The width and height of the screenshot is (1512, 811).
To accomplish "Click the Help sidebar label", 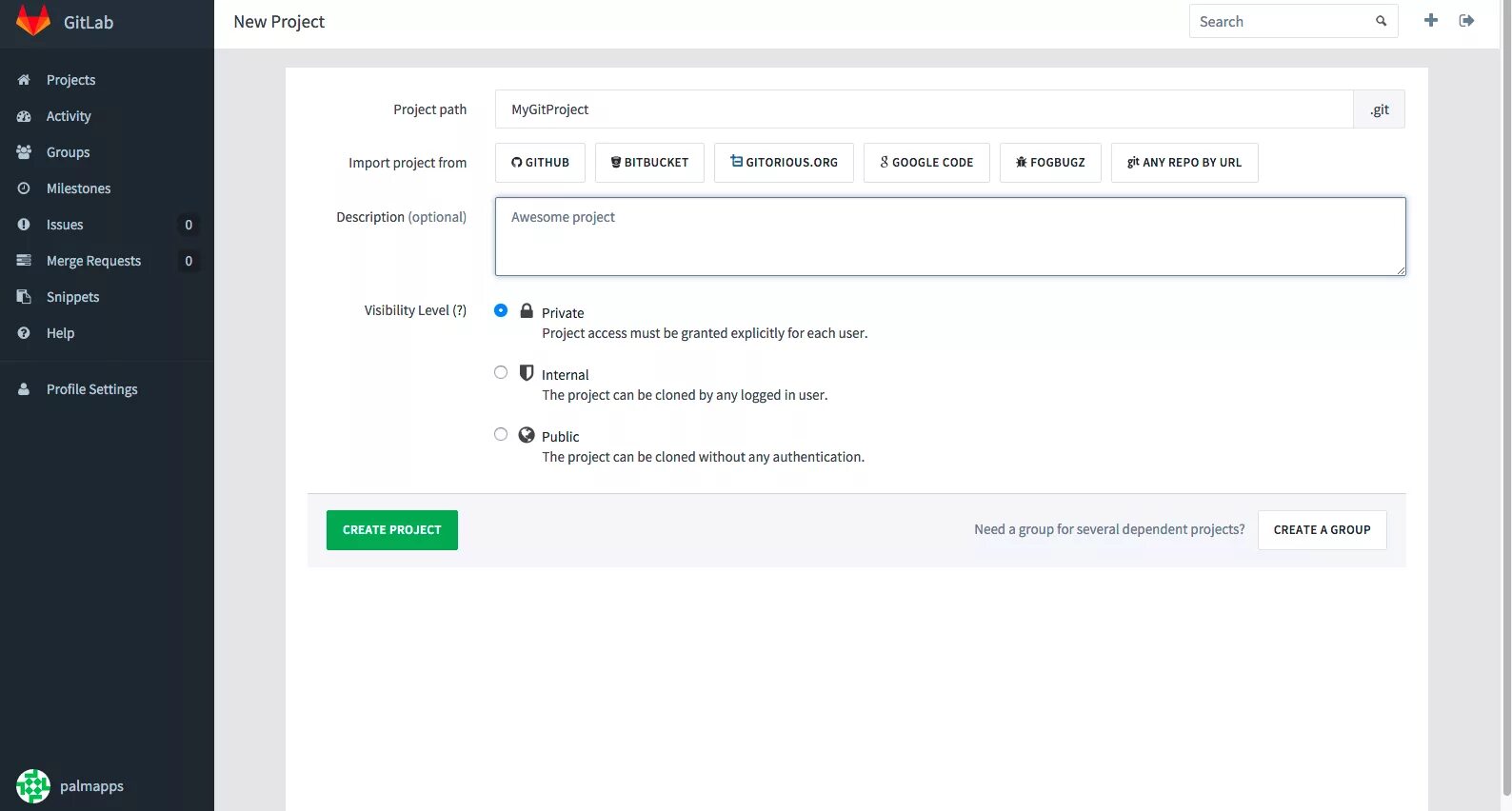I will point(60,333).
